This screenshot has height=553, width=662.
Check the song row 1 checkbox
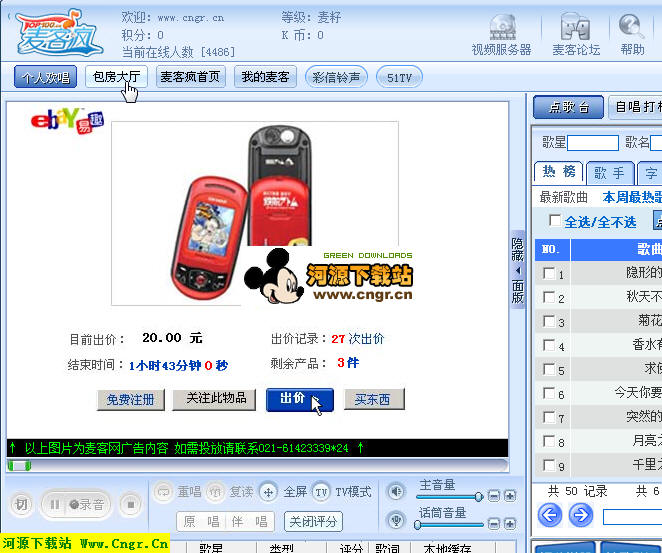[x=549, y=273]
